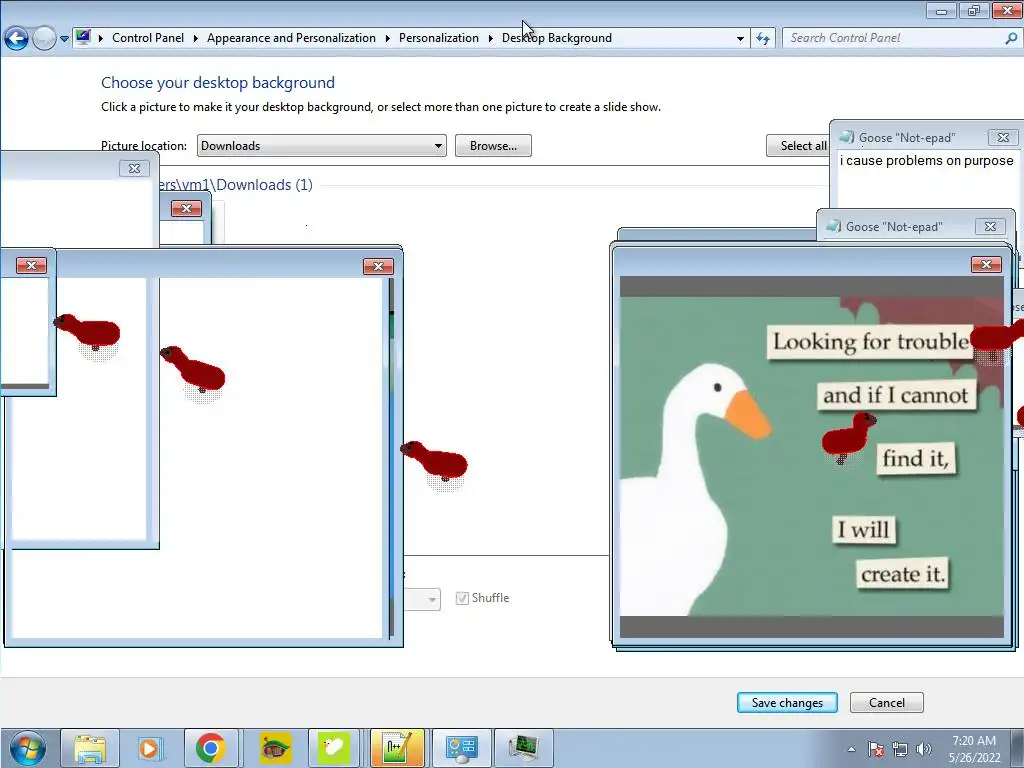This screenshot has width=1024, height=768.
Task: Expand arrow after Appearance and Personalization
Action: click(x=387, y=39)
